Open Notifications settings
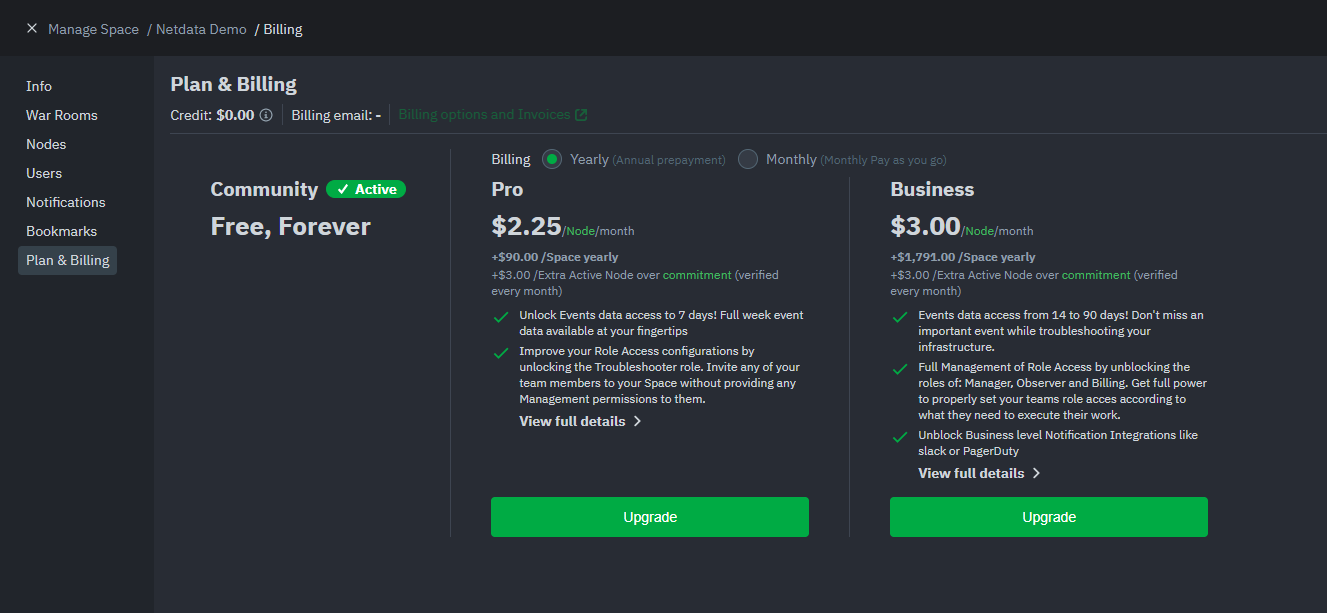 click(x=66, y=202)
